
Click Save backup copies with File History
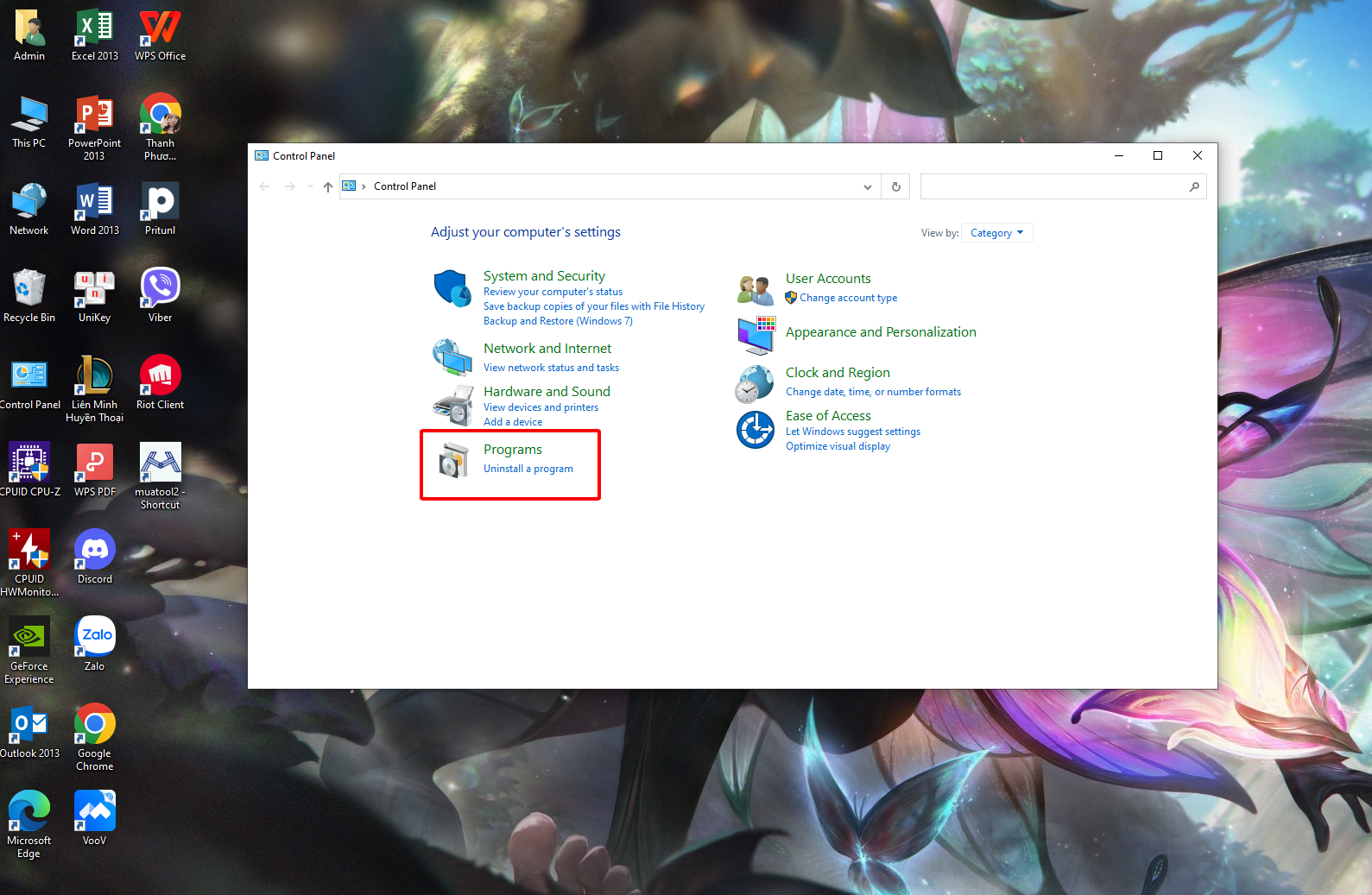[x=594, y=306]
